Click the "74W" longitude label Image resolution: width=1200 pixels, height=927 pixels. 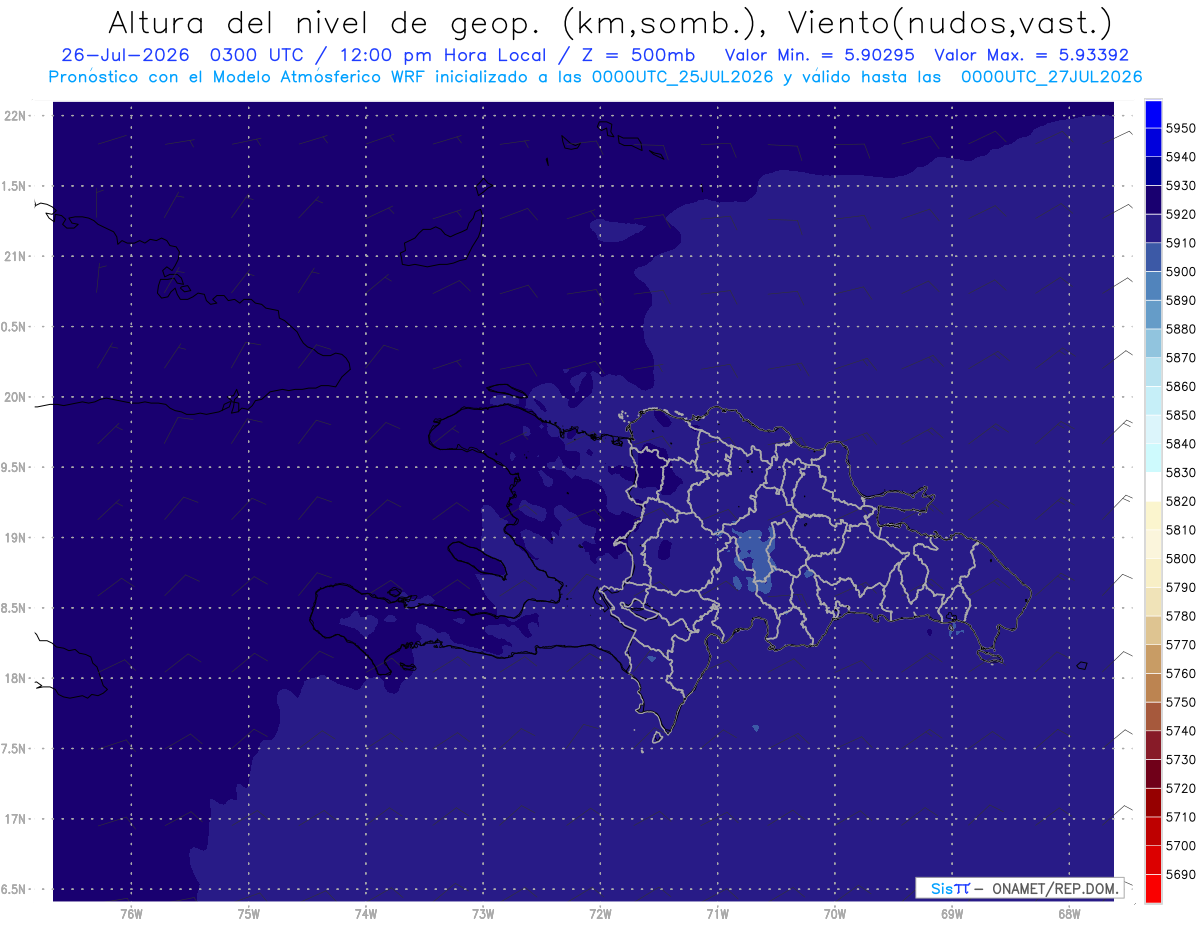(x=365, y=913)
